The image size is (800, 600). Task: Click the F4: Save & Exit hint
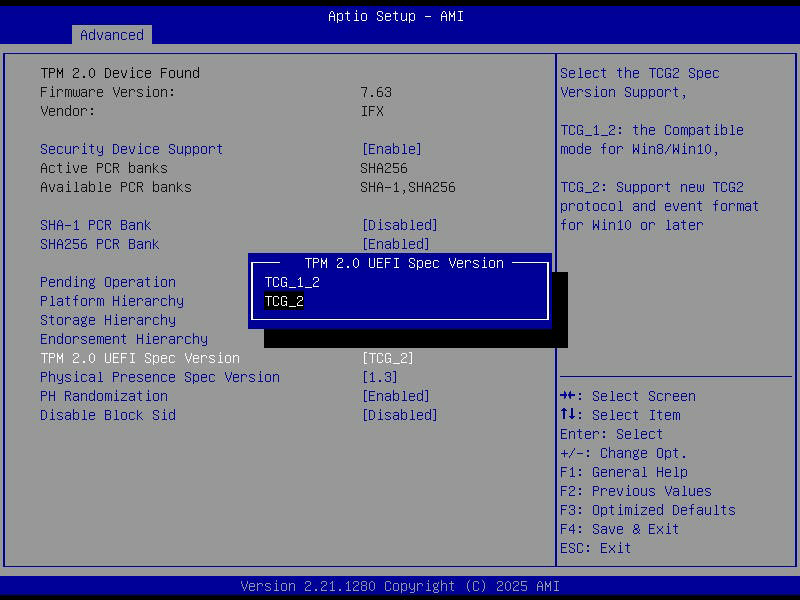[x=619, y=529]
